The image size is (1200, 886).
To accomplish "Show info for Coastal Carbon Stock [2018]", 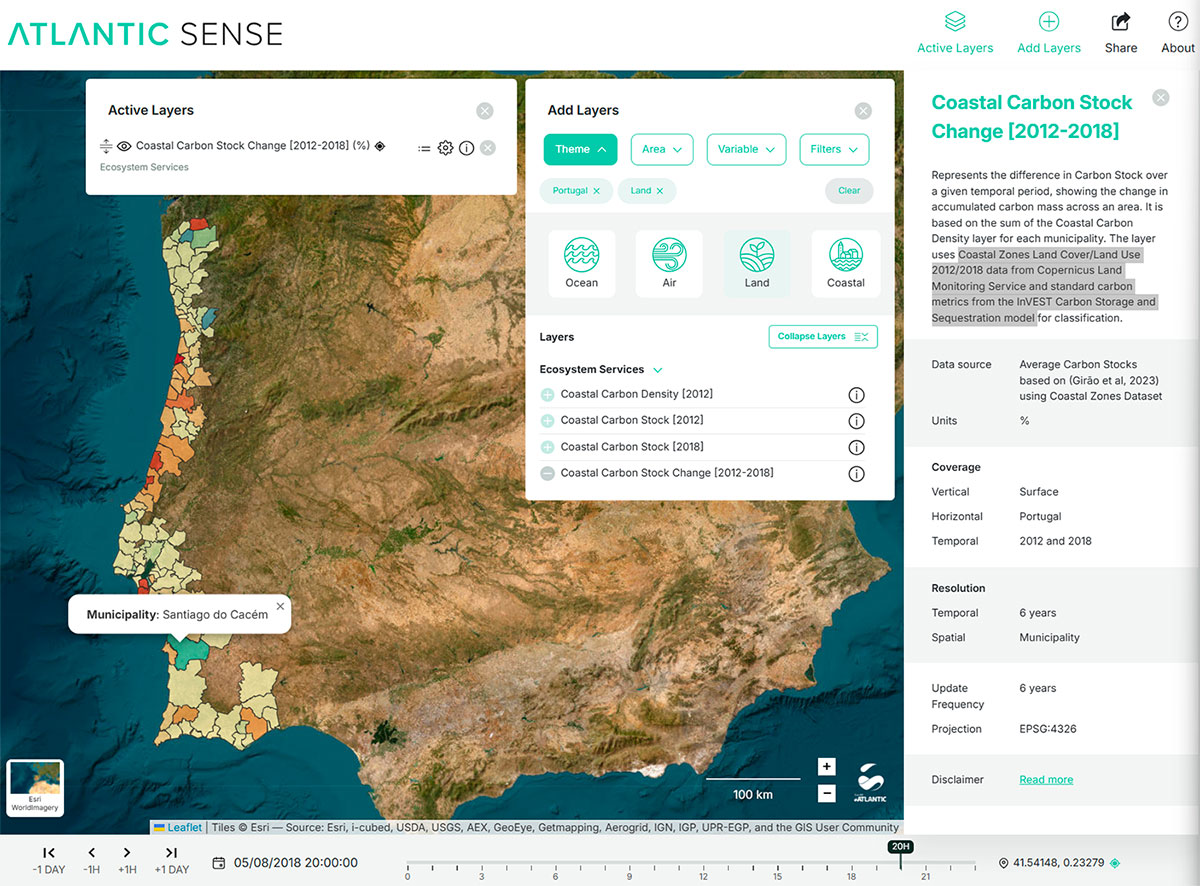I will click(856, 448).
